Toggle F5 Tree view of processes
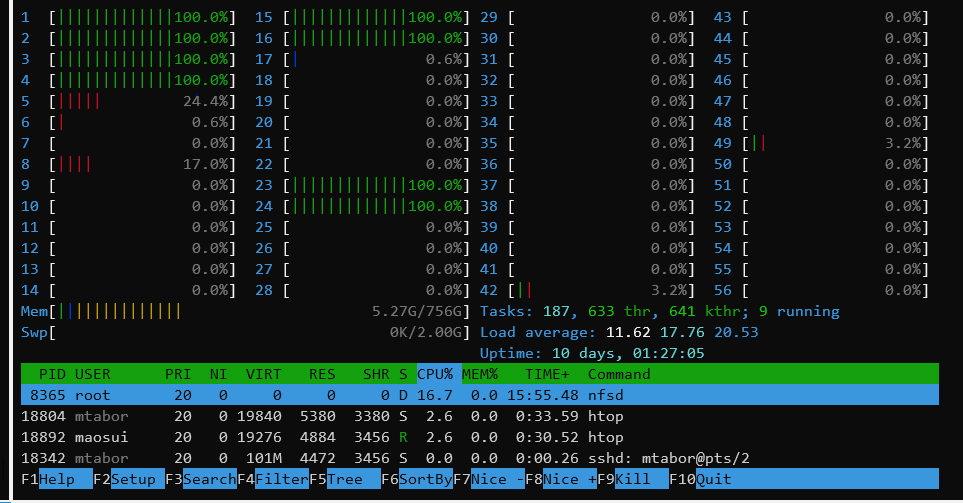This screenshot has width=963, height=503. [344, 479]
